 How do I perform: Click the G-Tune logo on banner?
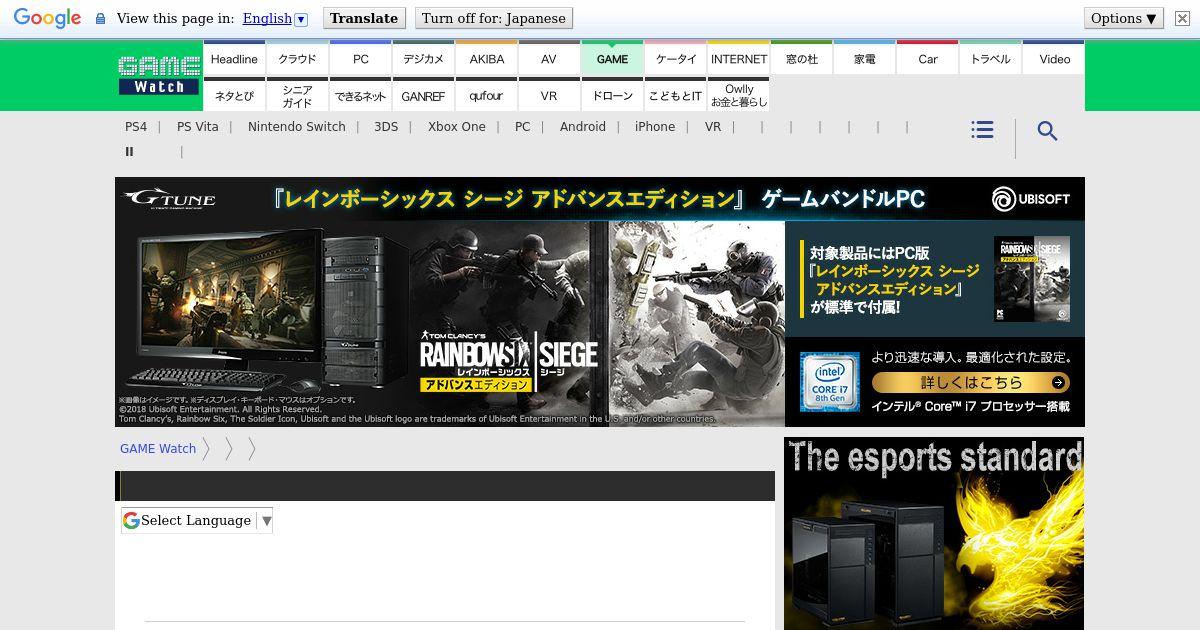(x=170, y=199)
